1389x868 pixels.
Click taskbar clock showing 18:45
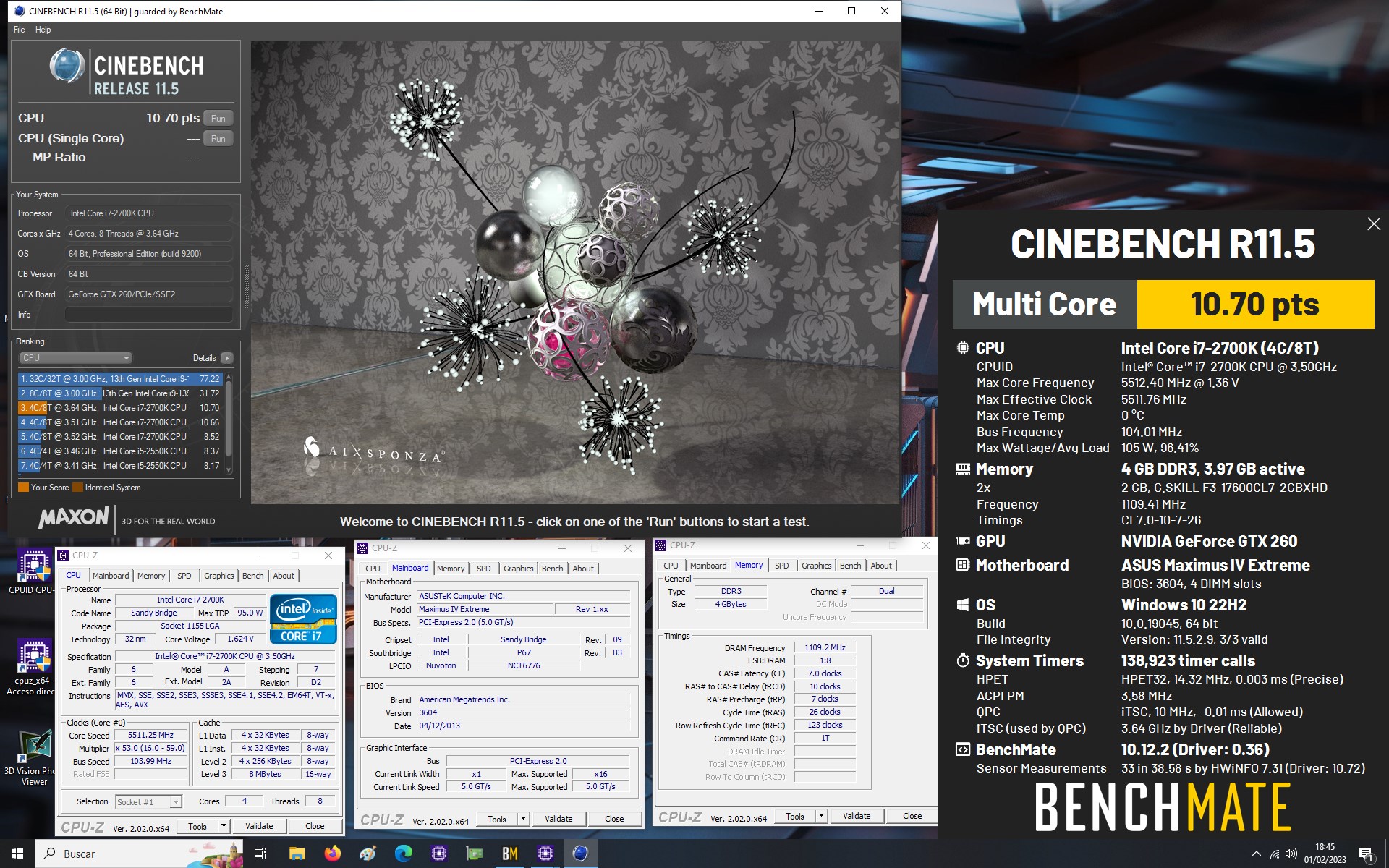pyautogui.click(x=1325, y=854)
